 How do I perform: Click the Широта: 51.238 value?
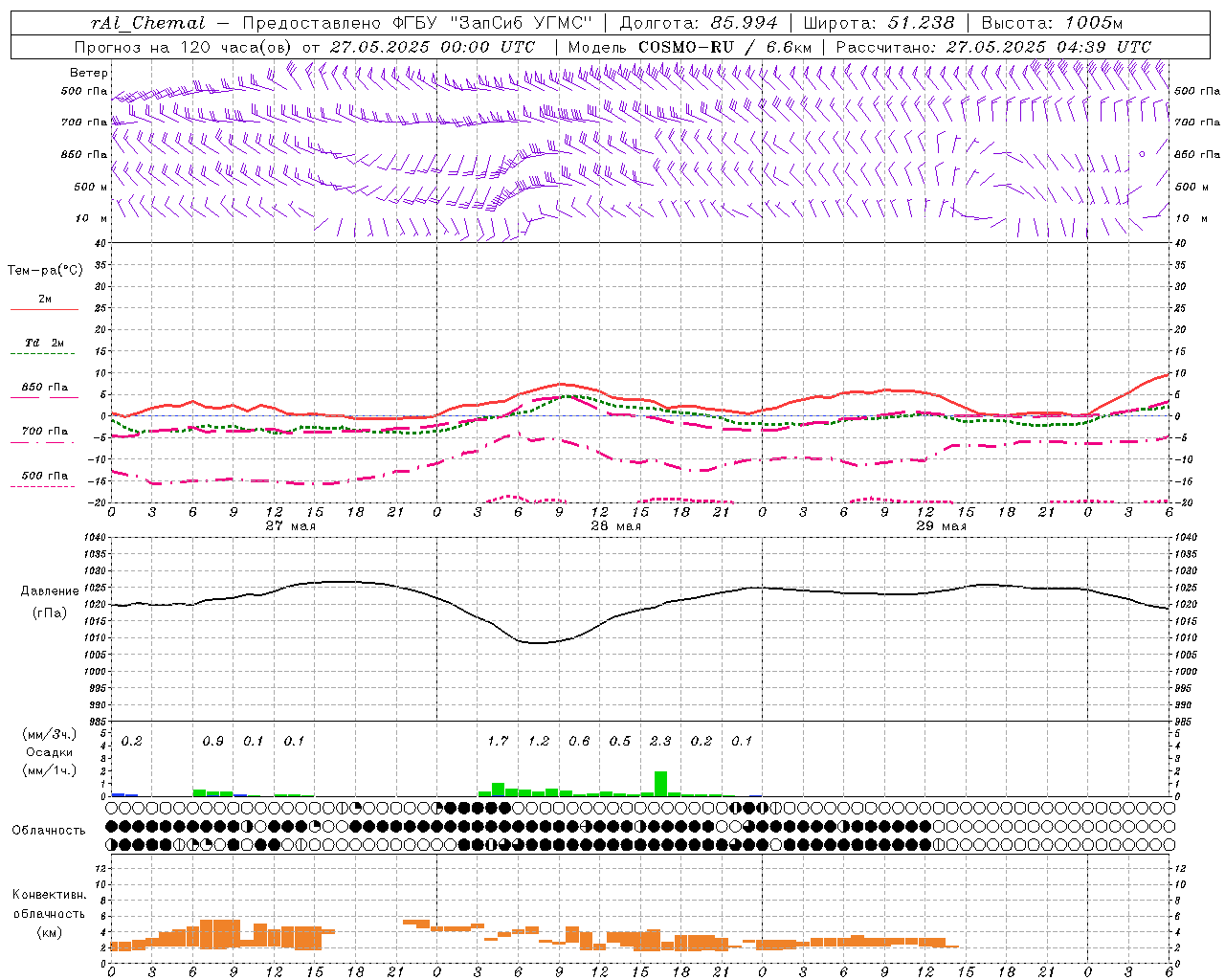(879, 23)
